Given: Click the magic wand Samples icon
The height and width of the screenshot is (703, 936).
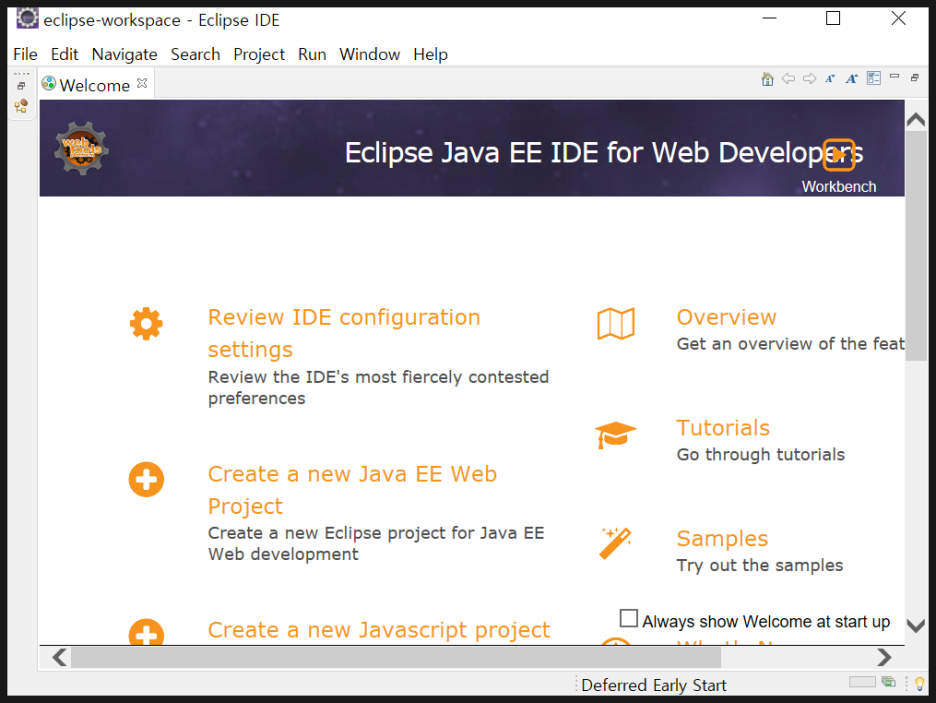Looking at the screenshot, I should pos(615,543).
